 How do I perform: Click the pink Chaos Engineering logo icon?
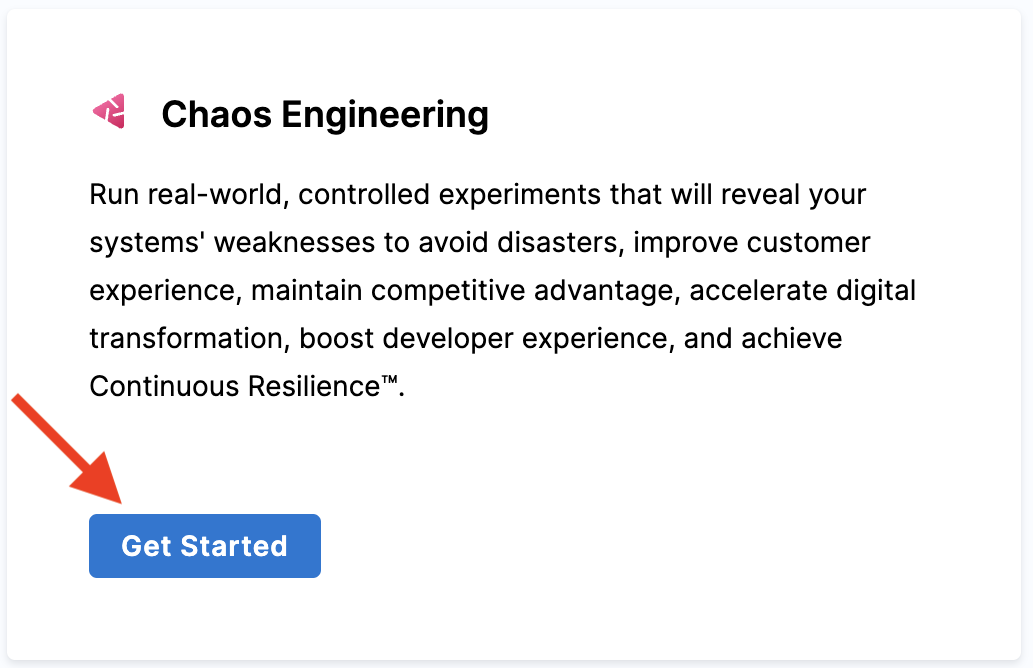coord(108,112)
